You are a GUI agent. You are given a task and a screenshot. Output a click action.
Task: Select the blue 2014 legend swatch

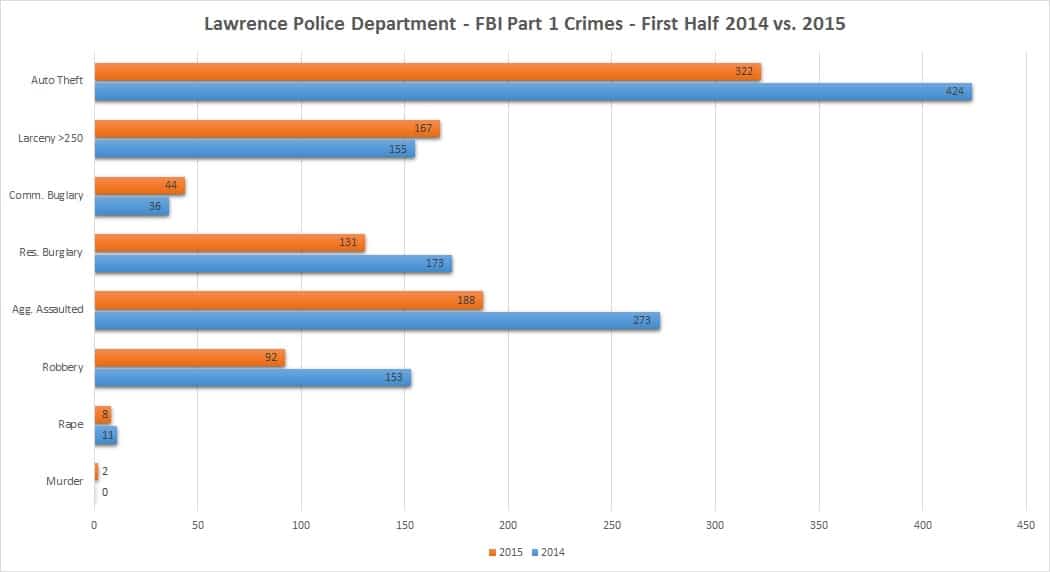click(x=534, y=553)
